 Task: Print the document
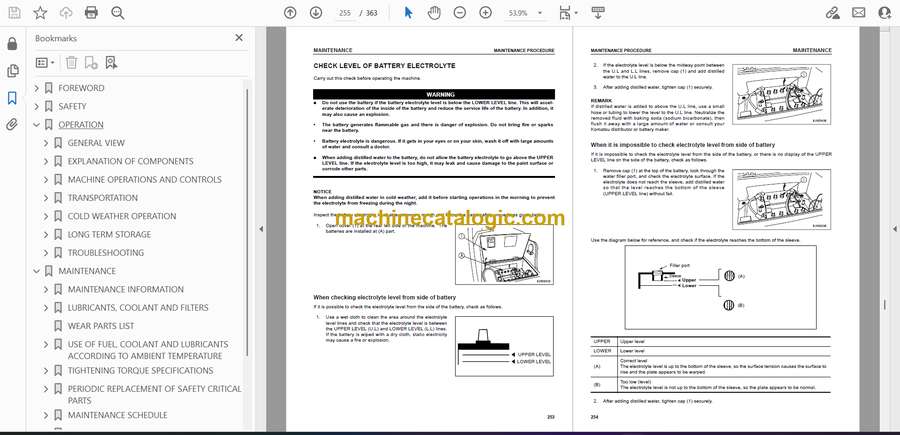[91, 13]
